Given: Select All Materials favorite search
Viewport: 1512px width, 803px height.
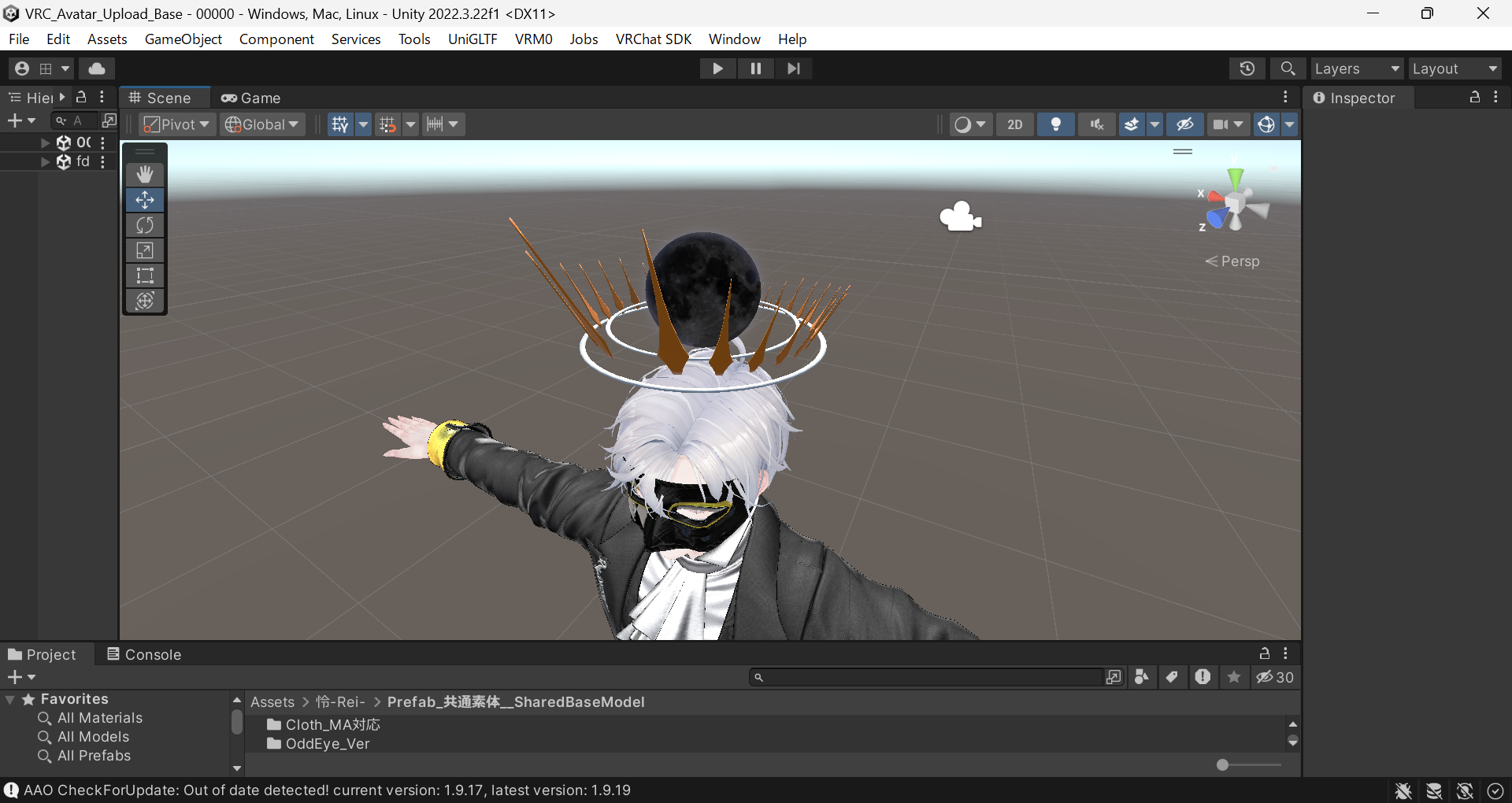Looking at the screenshot, I should (100, 718).
